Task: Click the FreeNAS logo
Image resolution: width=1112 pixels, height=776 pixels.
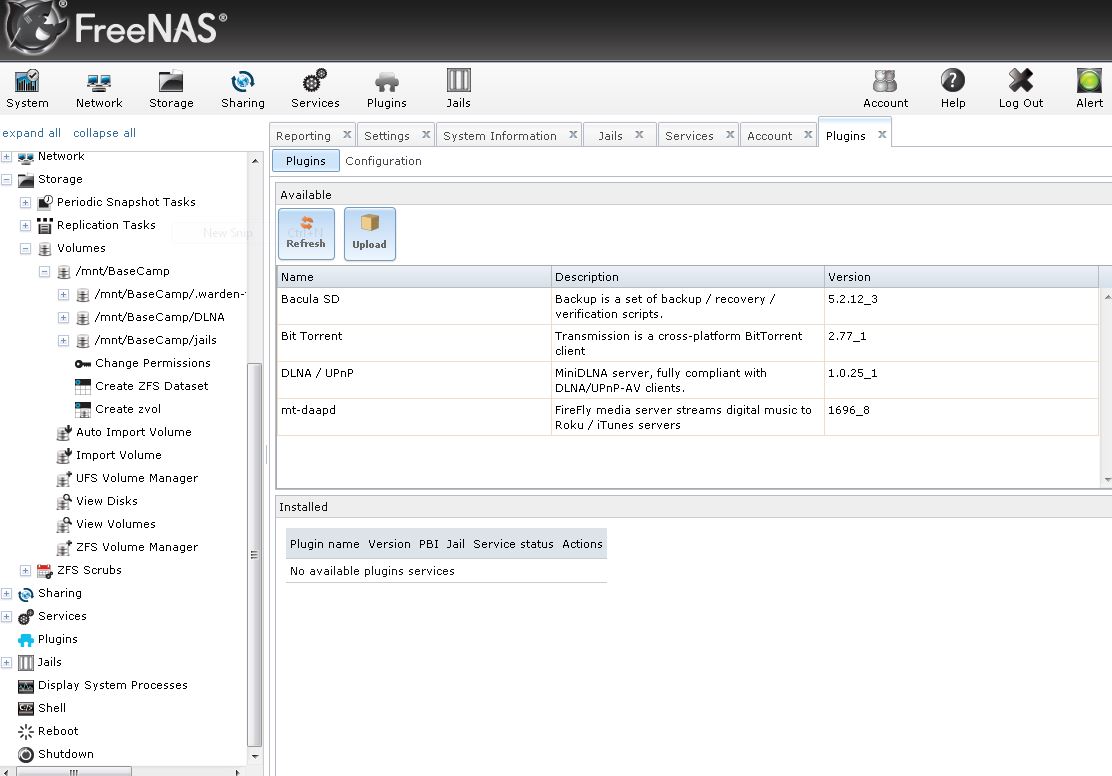Action: [116, 28]
